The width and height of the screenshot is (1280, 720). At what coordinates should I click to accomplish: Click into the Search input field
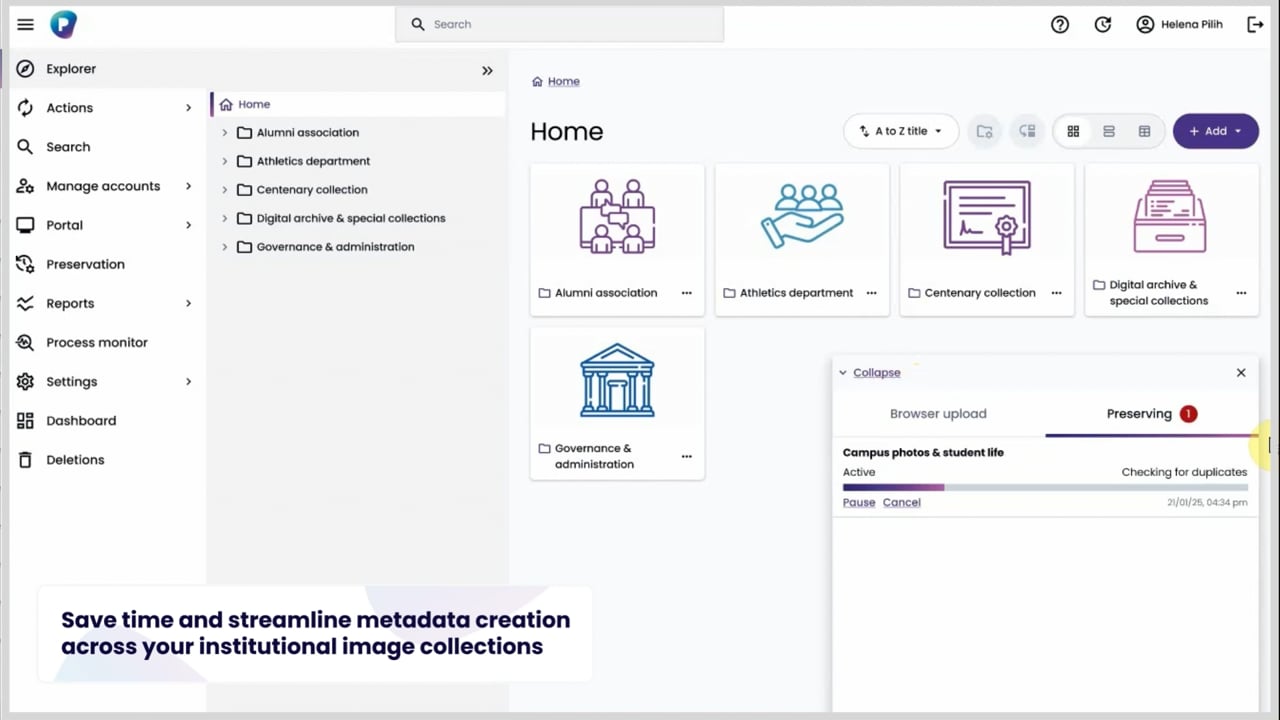(559, 24)
